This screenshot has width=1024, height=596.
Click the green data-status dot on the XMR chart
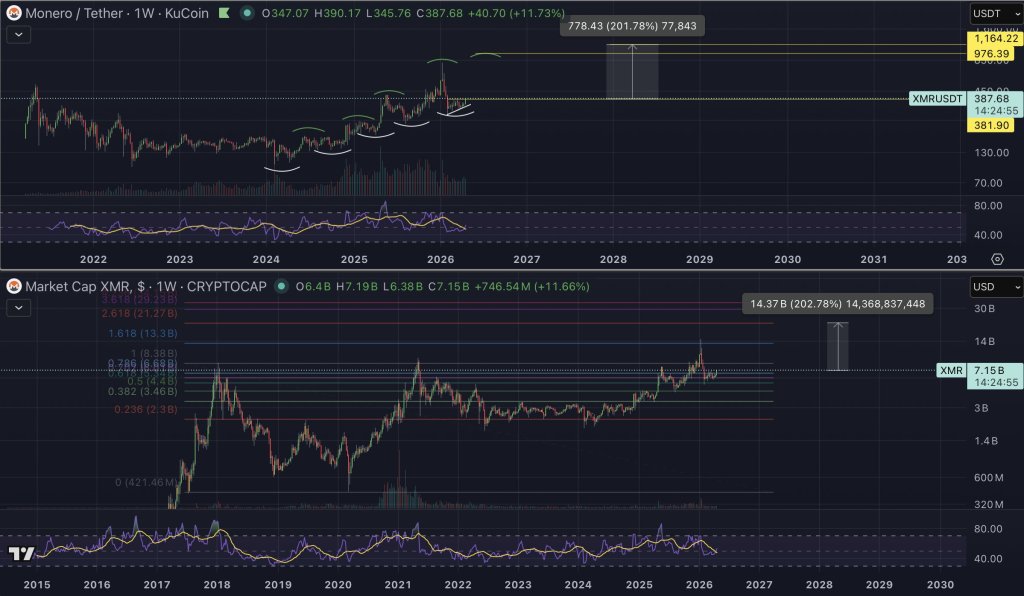click(x=245, y=14)
